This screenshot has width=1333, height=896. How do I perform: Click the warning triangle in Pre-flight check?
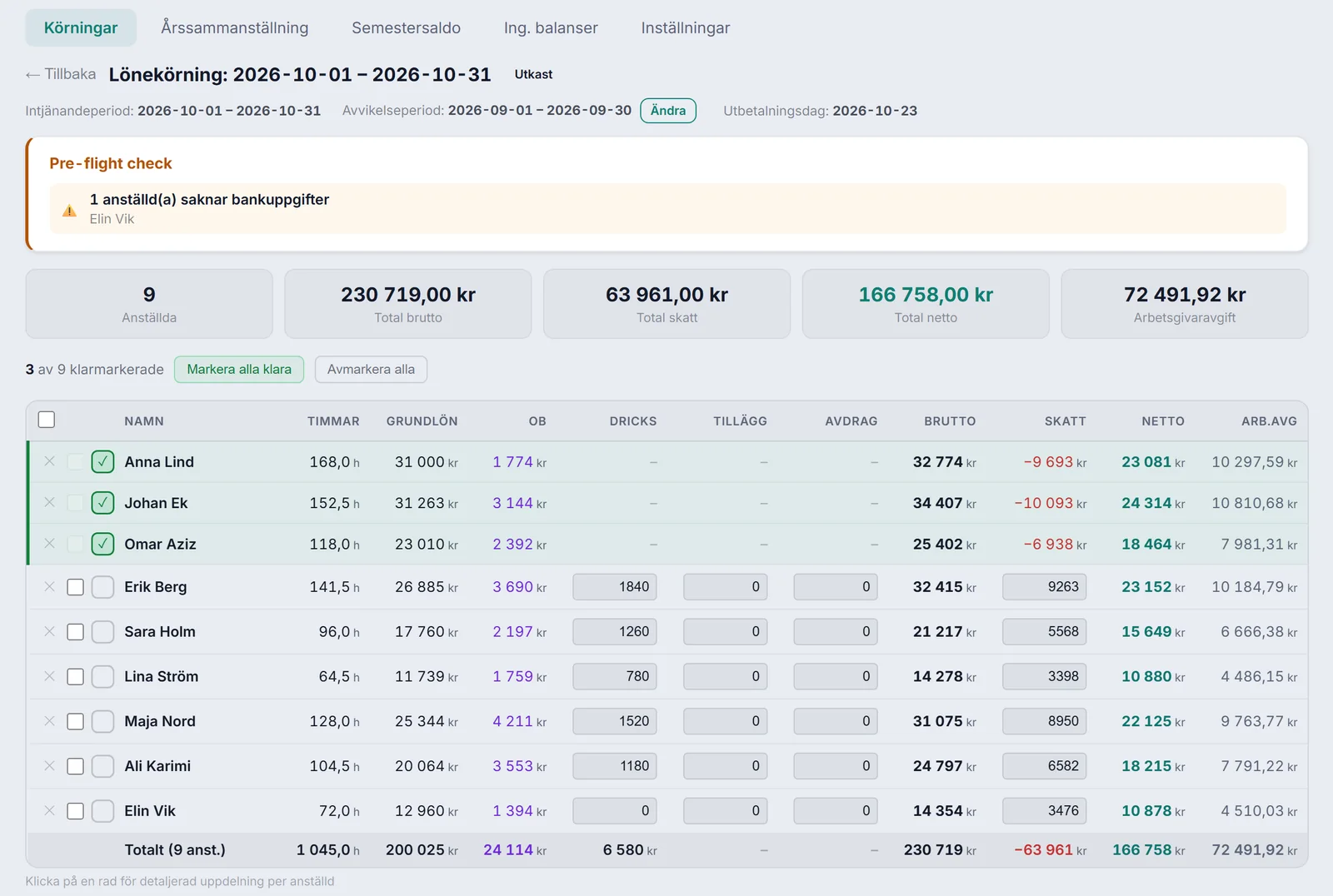[69, 210]
